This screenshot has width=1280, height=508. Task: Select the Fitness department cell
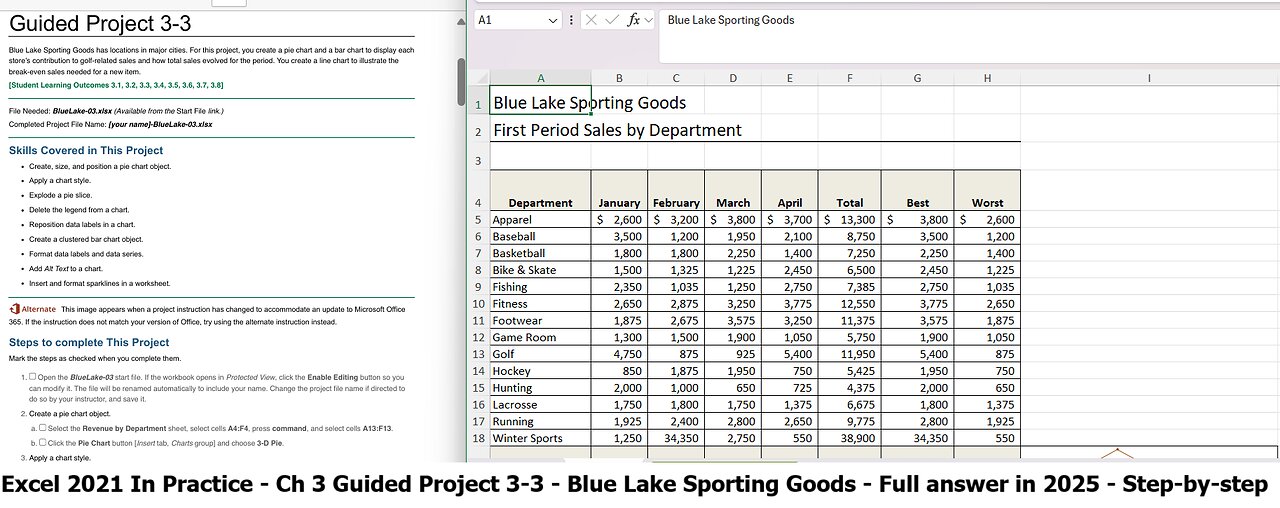click(x=541, y=303)
